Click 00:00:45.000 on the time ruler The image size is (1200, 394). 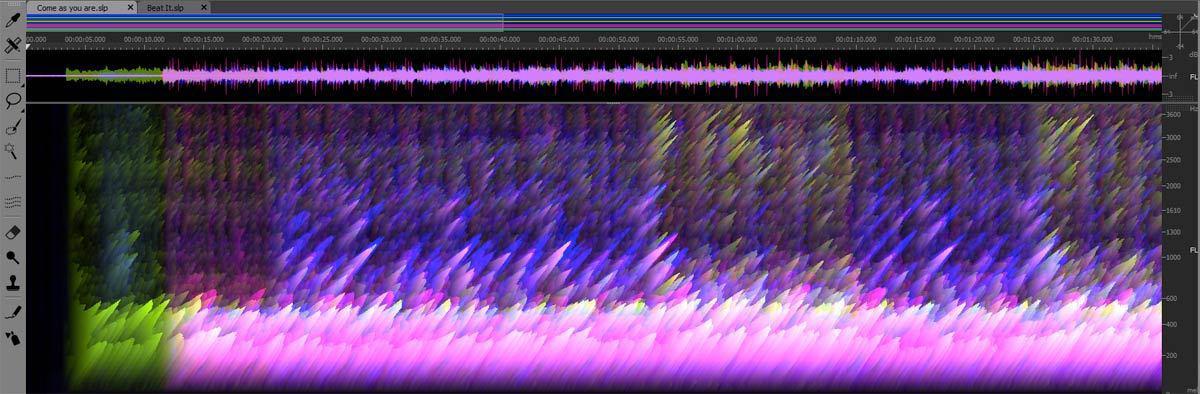coord(558,39)
